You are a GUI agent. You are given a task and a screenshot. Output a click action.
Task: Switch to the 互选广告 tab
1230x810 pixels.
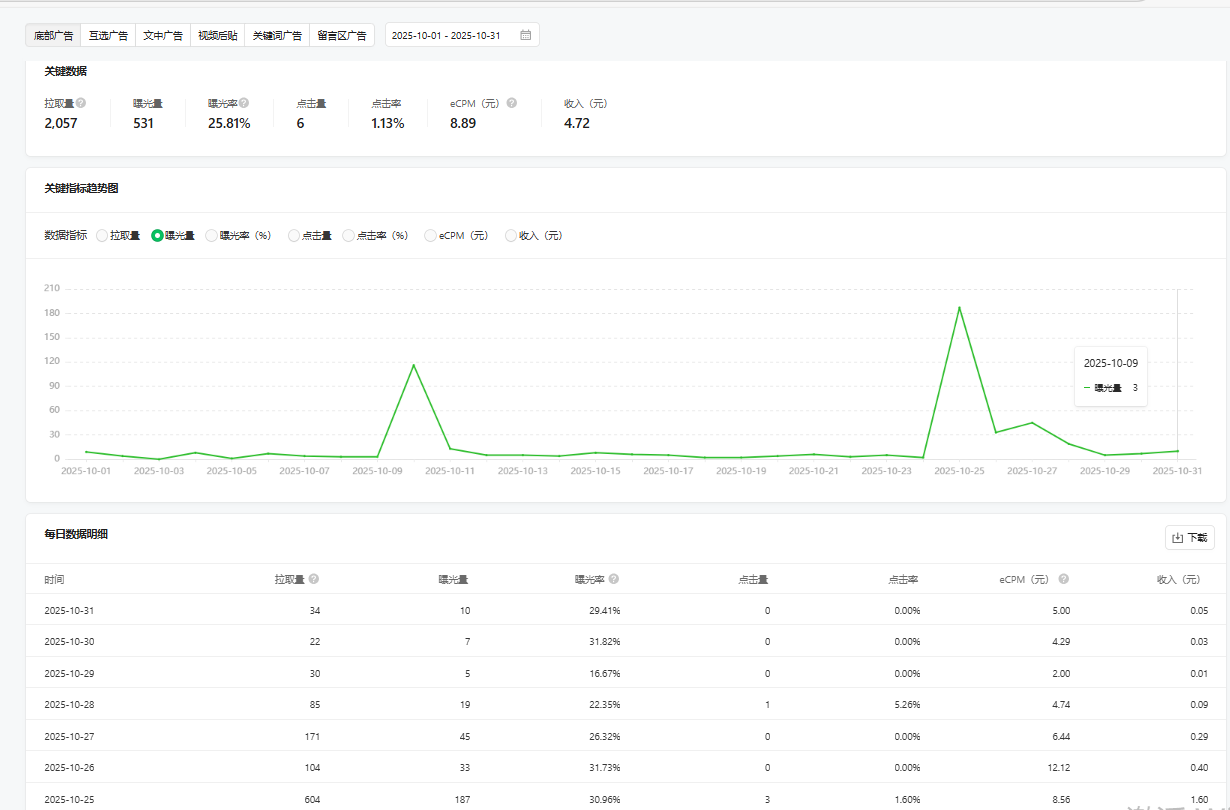click(x=108, y=35)
